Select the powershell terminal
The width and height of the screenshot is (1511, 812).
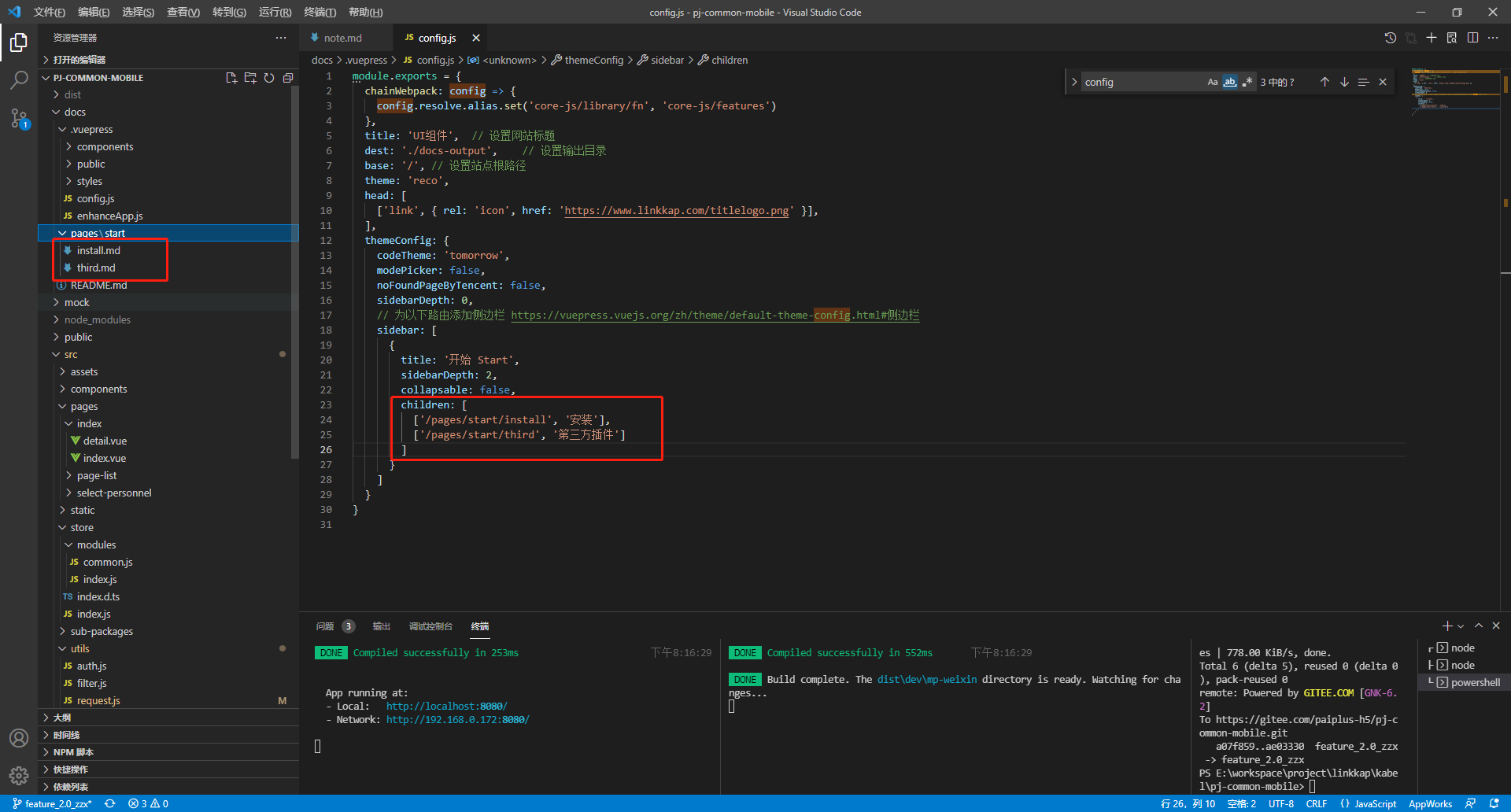(x=1464, y=682)
